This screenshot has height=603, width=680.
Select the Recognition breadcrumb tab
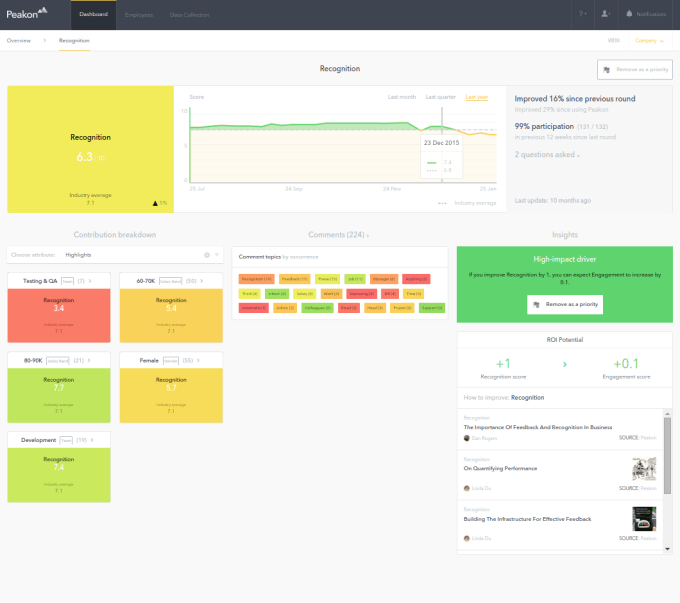74,40
